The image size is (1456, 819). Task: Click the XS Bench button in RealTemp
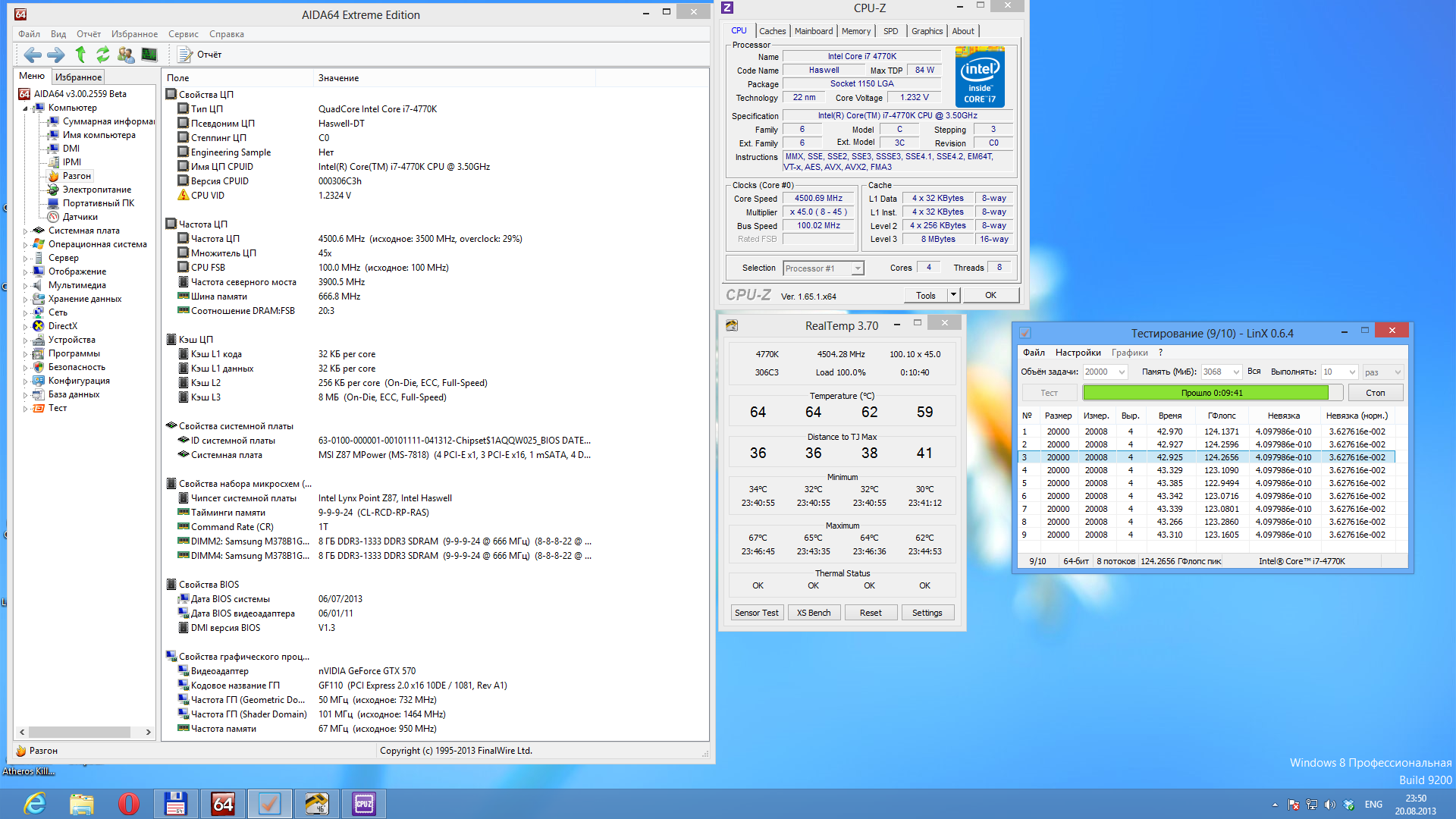coord(813,613)
